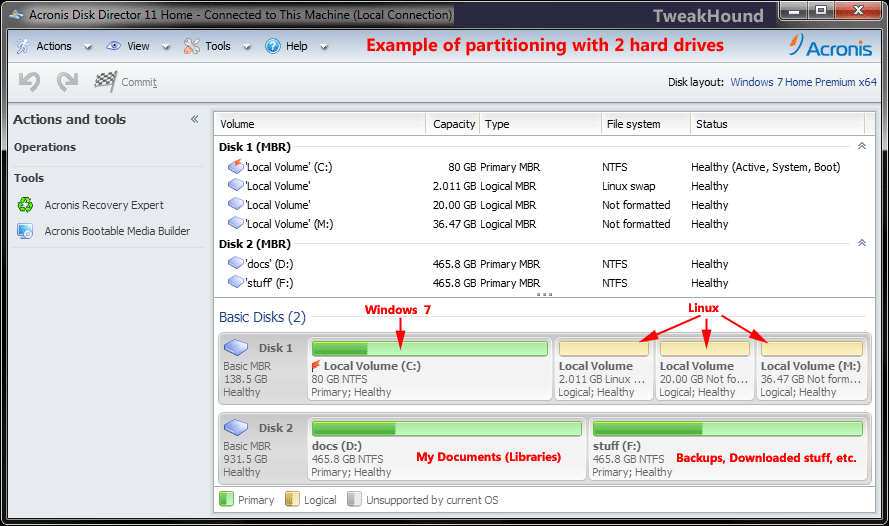Sort by the Capacity column header

452,124
